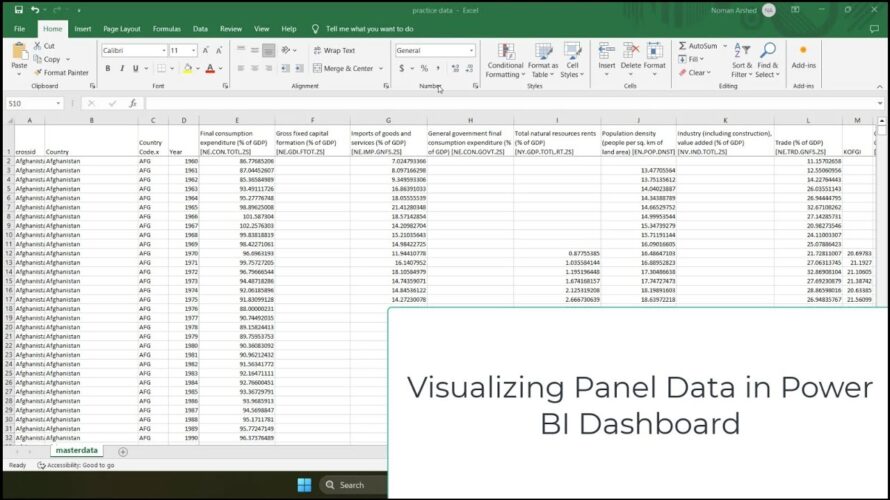Click the Windows Start button
Screen dimensions: 890x500
coord(304,485)
